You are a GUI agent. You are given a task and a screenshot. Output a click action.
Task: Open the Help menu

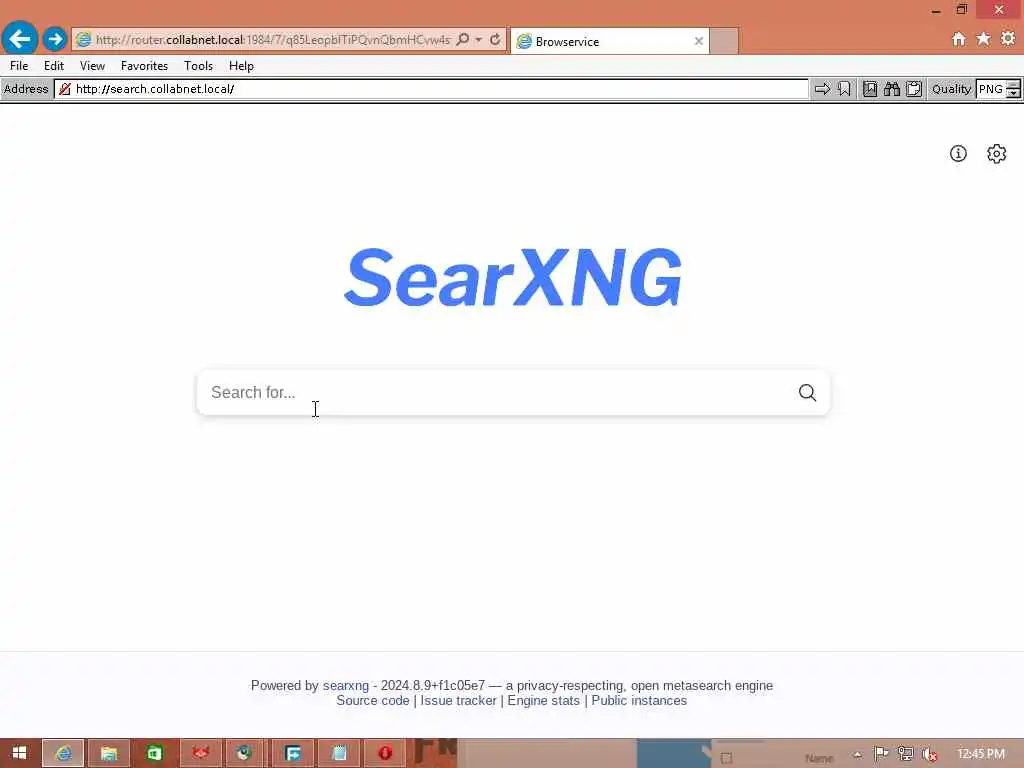241,66
